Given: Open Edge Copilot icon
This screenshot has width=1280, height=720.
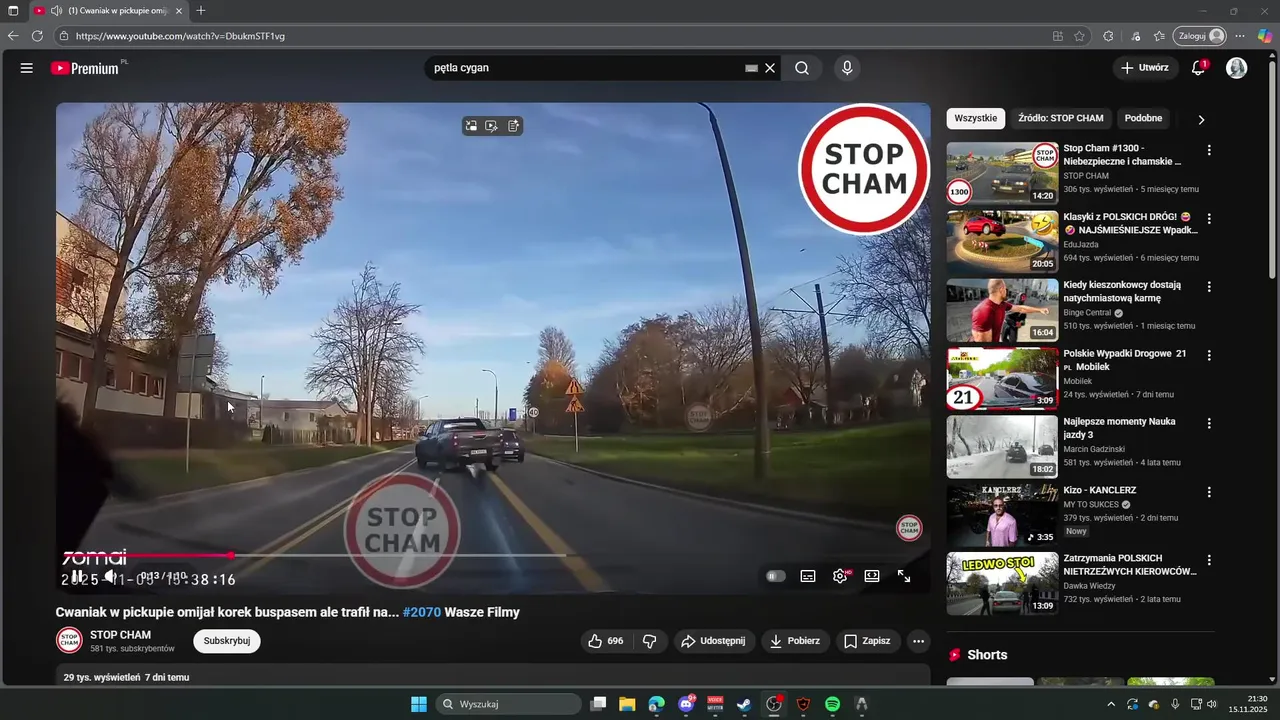Looking at the screenshot, I should [1265, 36].
